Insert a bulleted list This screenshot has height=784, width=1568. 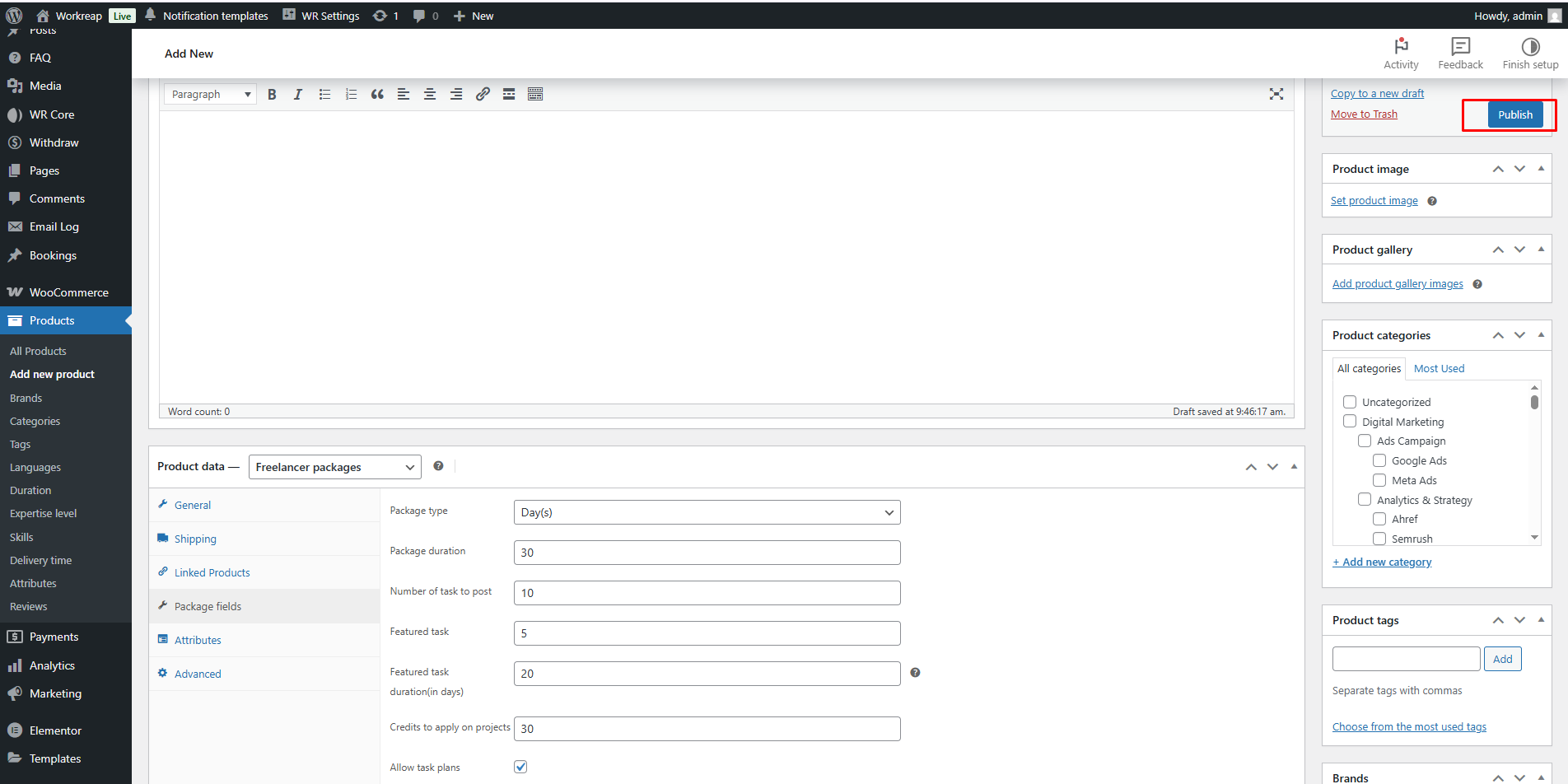click(x=324, y=95)
